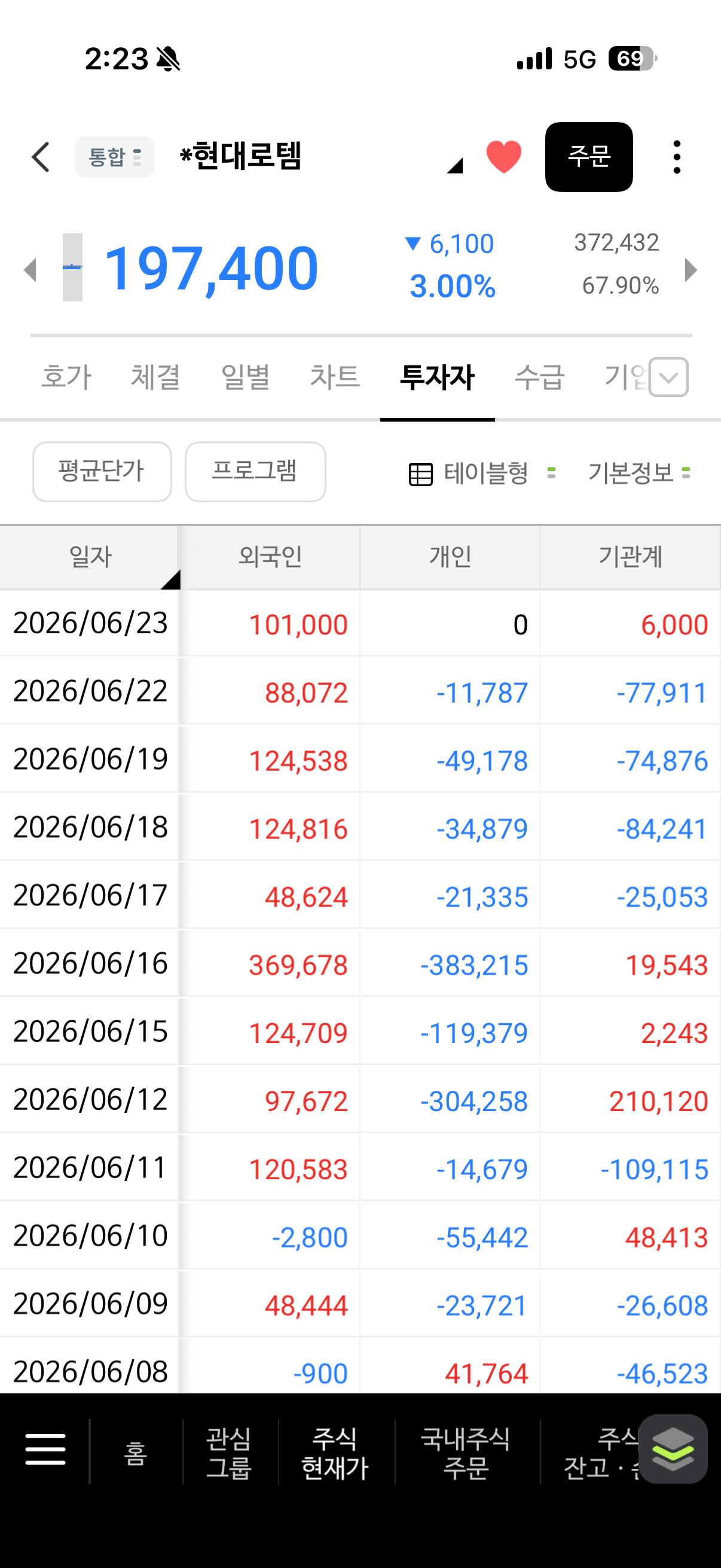Tap institution value 6,000
This screenshot has width=721, height=1568.
(674, 625)
